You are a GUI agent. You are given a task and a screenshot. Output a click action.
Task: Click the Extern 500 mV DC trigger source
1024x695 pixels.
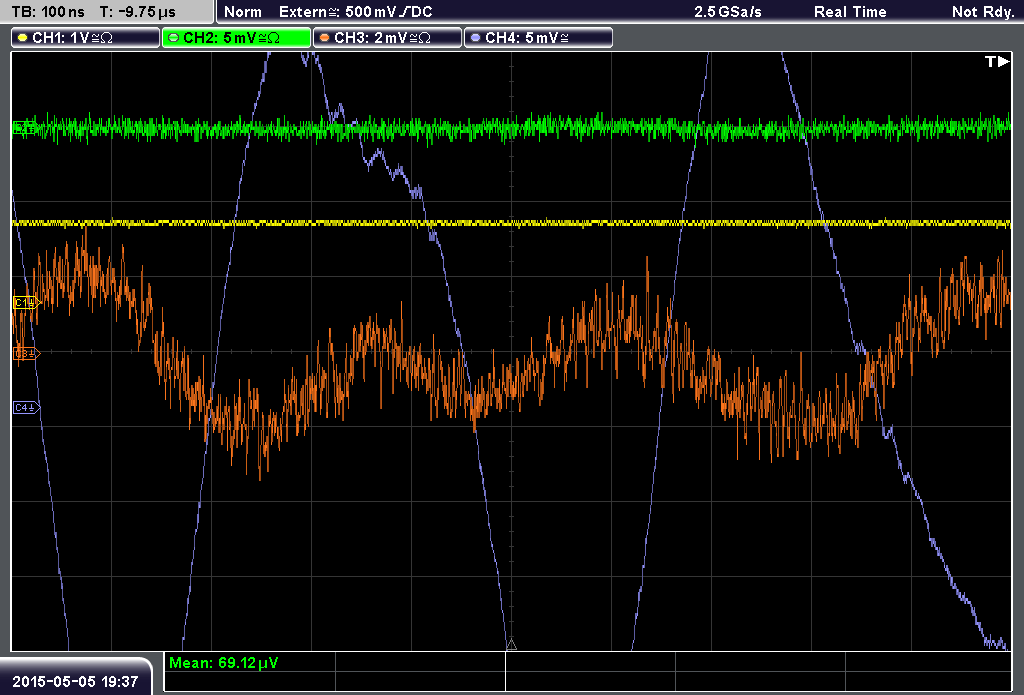point(355,12)
